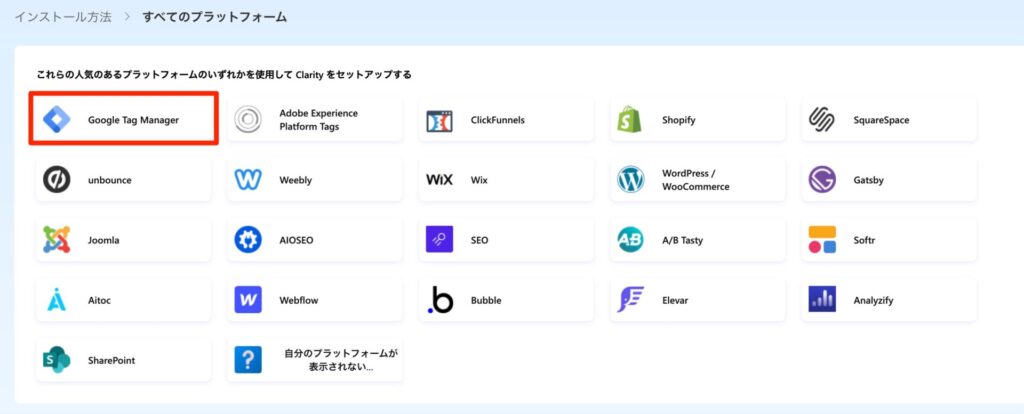Click the Bubble .b logo icon
Image resolution: width=1024 pixels, height=414 pixels.
(440, 300)
